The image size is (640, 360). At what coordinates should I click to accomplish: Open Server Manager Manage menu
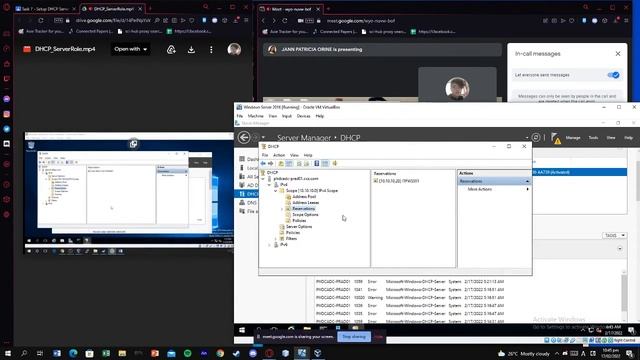(x=573, y=138)
